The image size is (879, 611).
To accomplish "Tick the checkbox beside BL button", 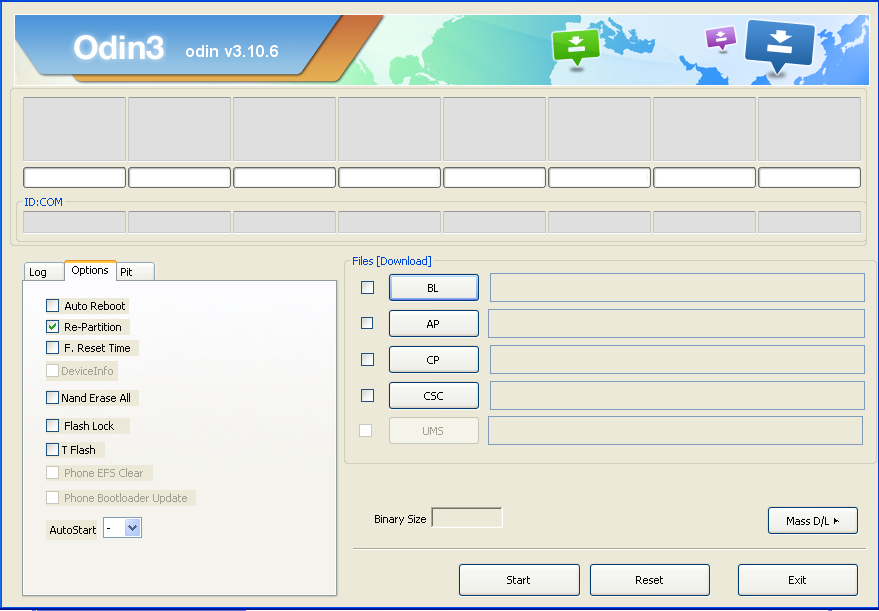I will pos(368,288).
